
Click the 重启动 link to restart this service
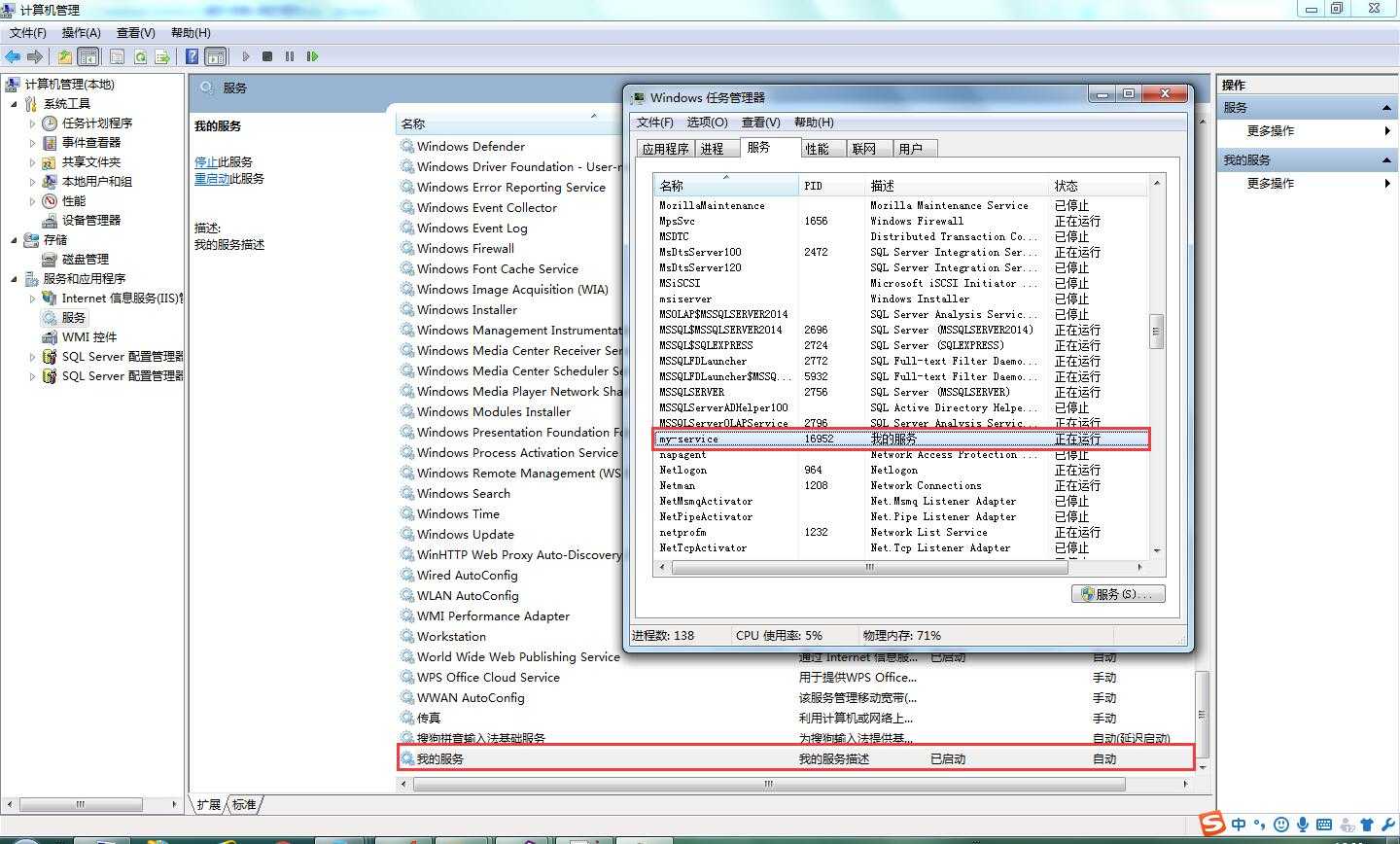pos(212,179)
